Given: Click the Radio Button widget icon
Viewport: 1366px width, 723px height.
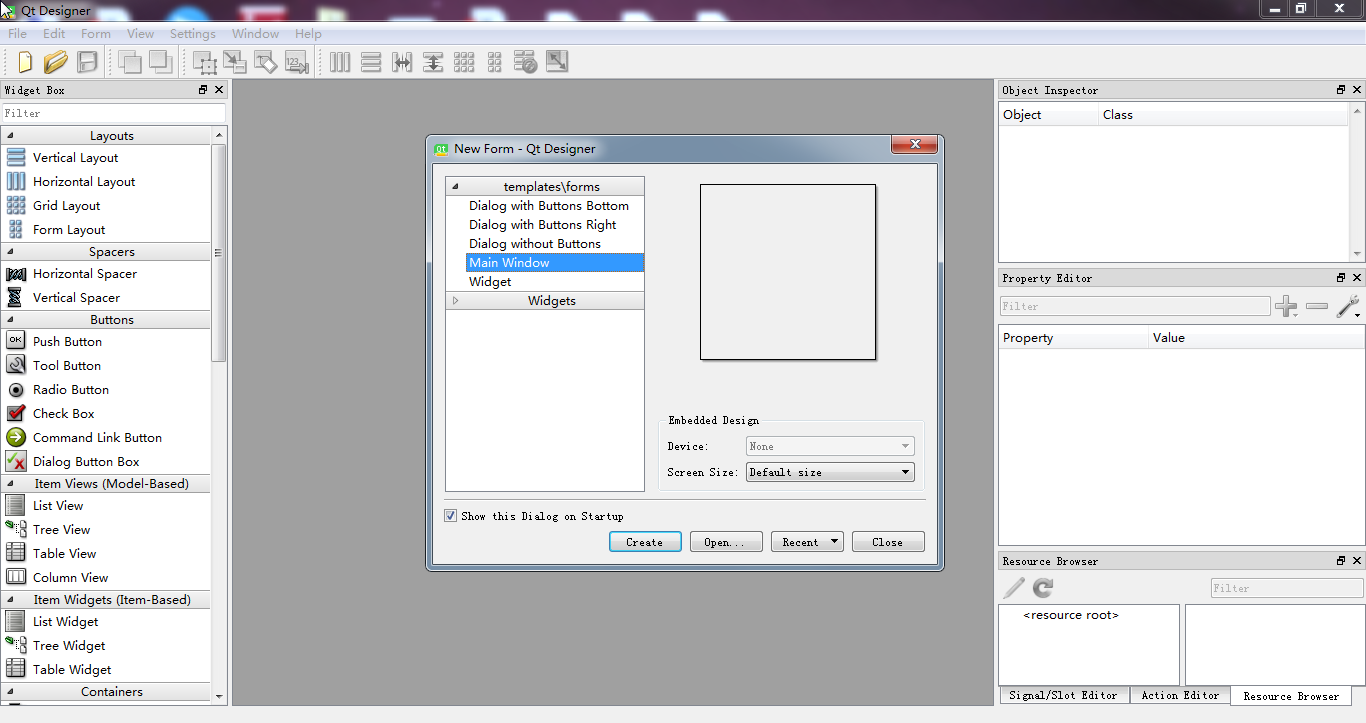Looking at the screenshot, I should (16, 389).
